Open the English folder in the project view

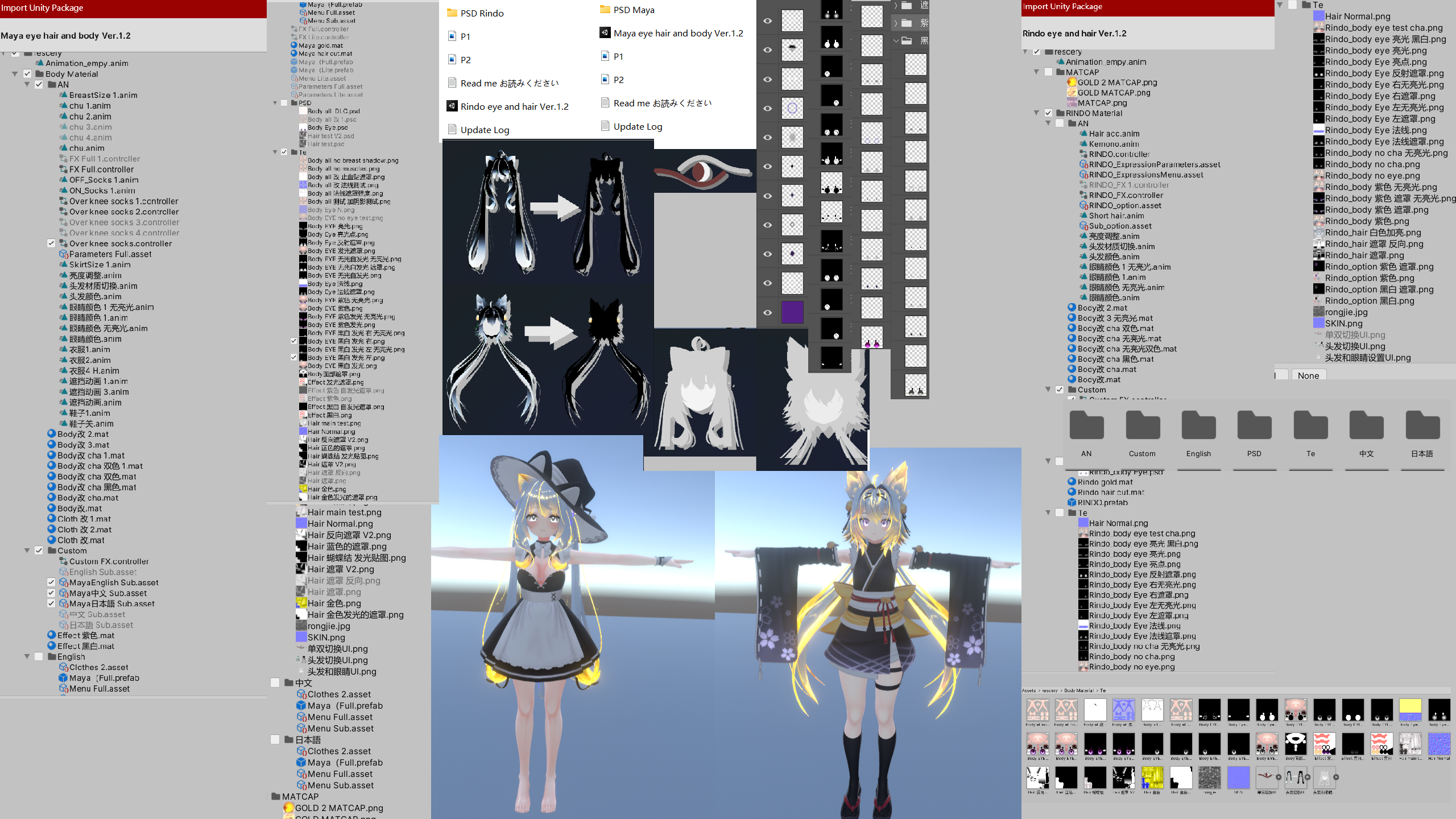pyautogui.click(x=1198, y=425)
